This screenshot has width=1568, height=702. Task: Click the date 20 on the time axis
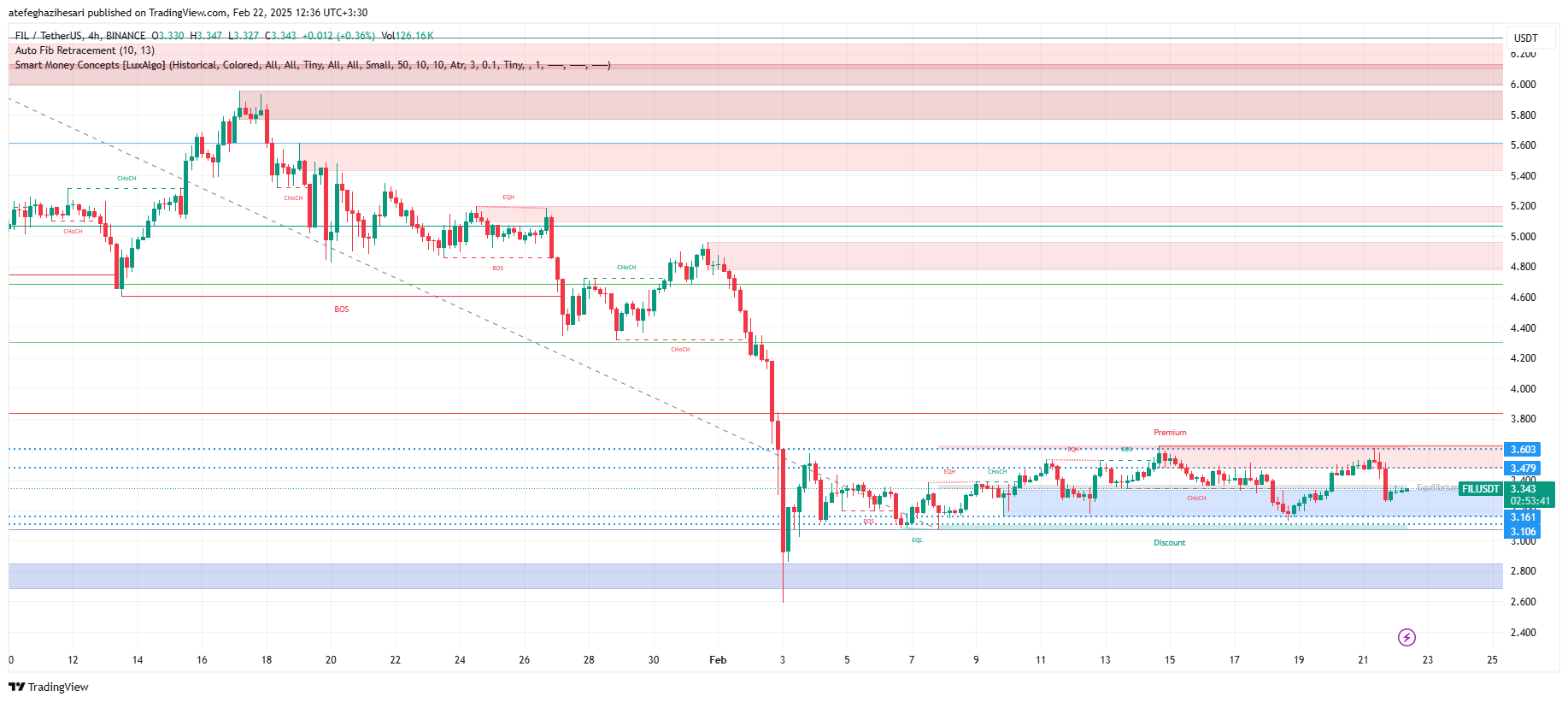pos(331,660)
